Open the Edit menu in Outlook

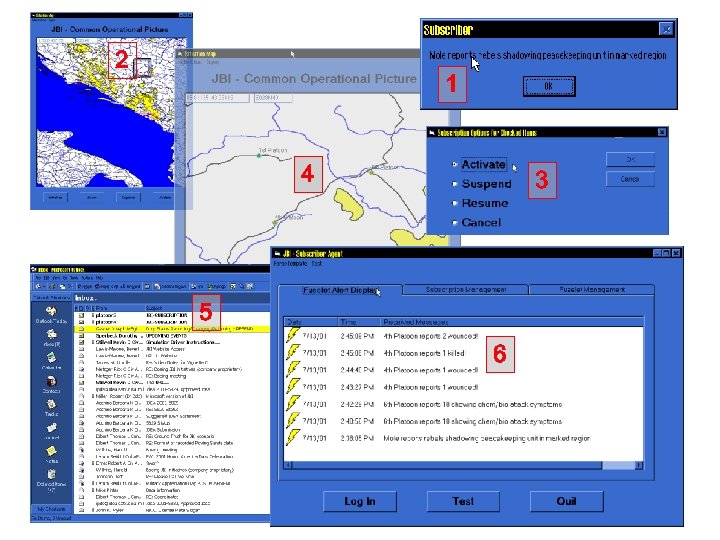[x=46, y=278]
